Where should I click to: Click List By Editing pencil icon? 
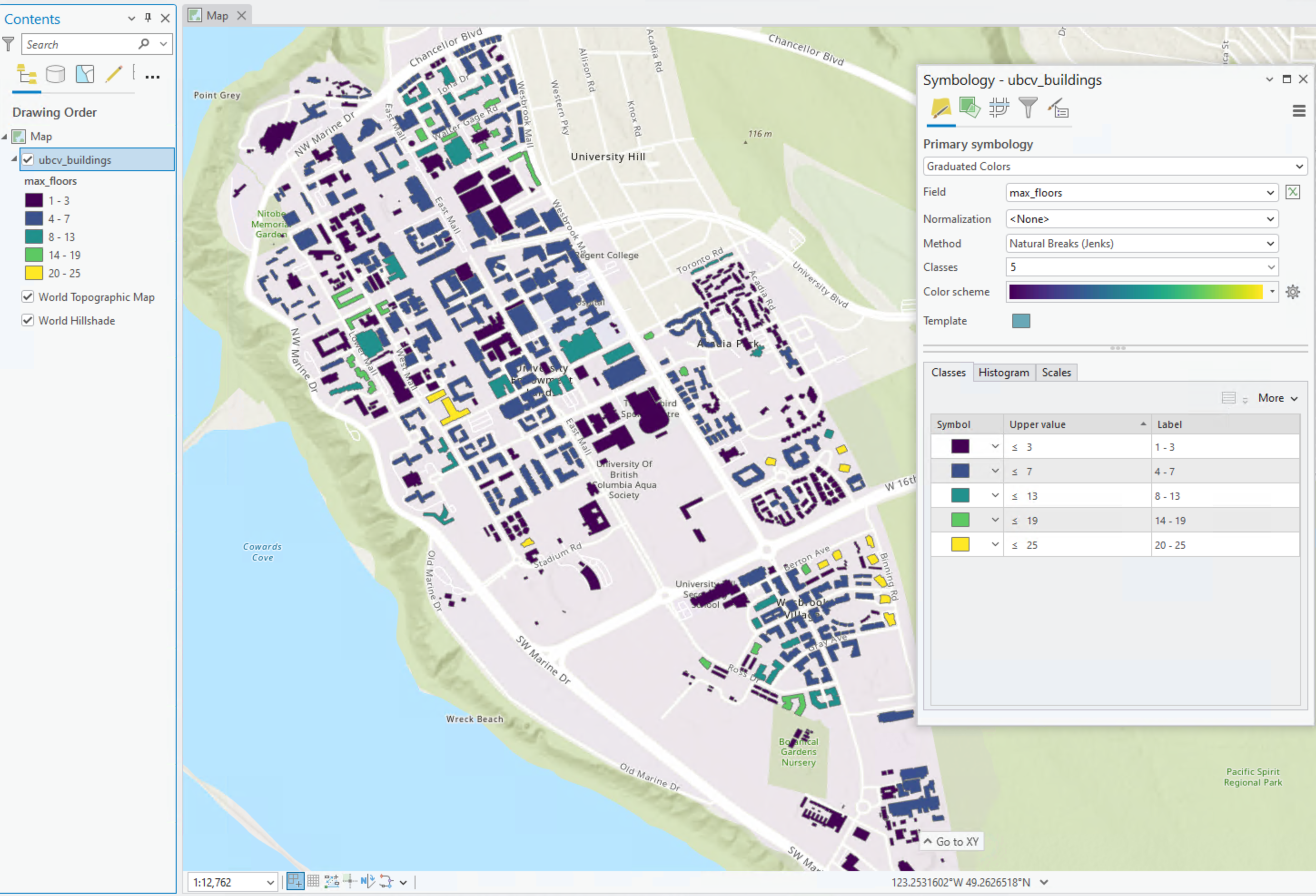[113, 74]
